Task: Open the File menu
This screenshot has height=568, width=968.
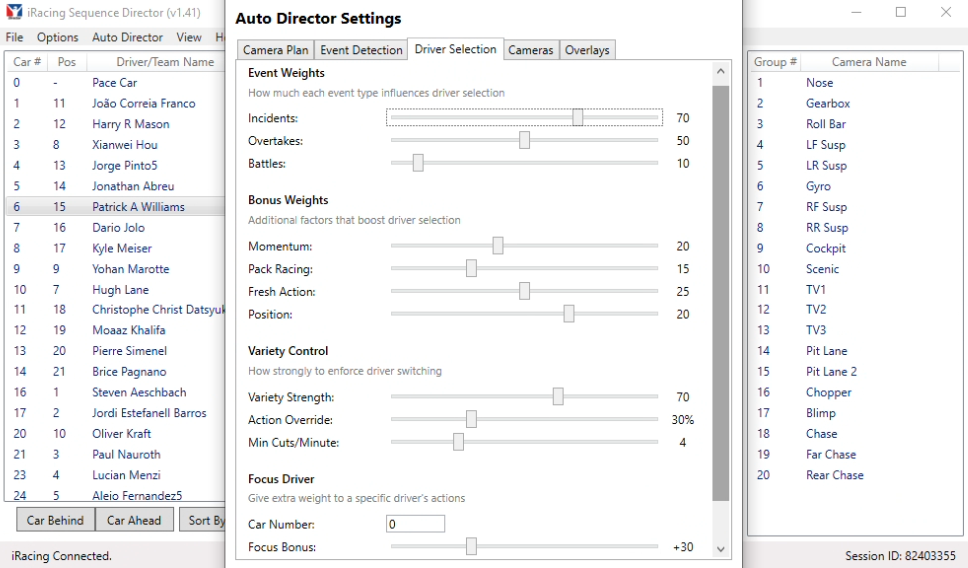Action: click(14, 37)
